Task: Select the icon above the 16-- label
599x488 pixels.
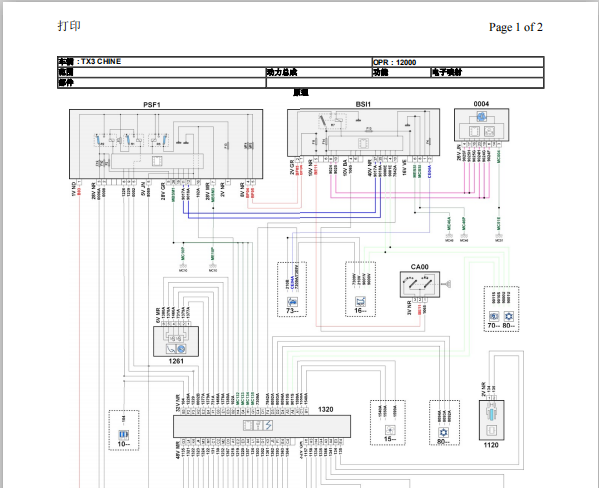Action: 360,301
